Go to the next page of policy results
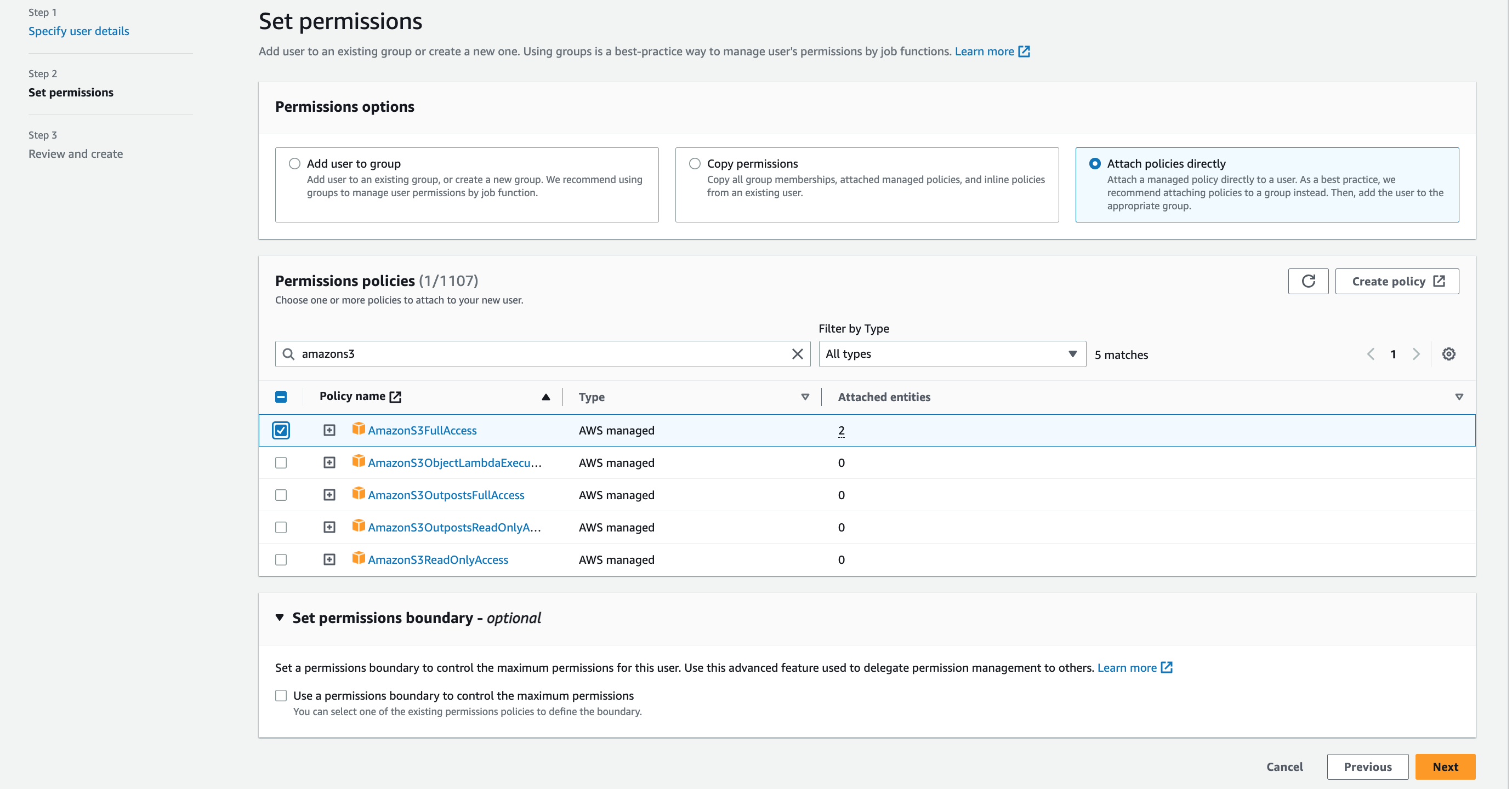This screenshot has width=1512, height=789. [1416, 354]
